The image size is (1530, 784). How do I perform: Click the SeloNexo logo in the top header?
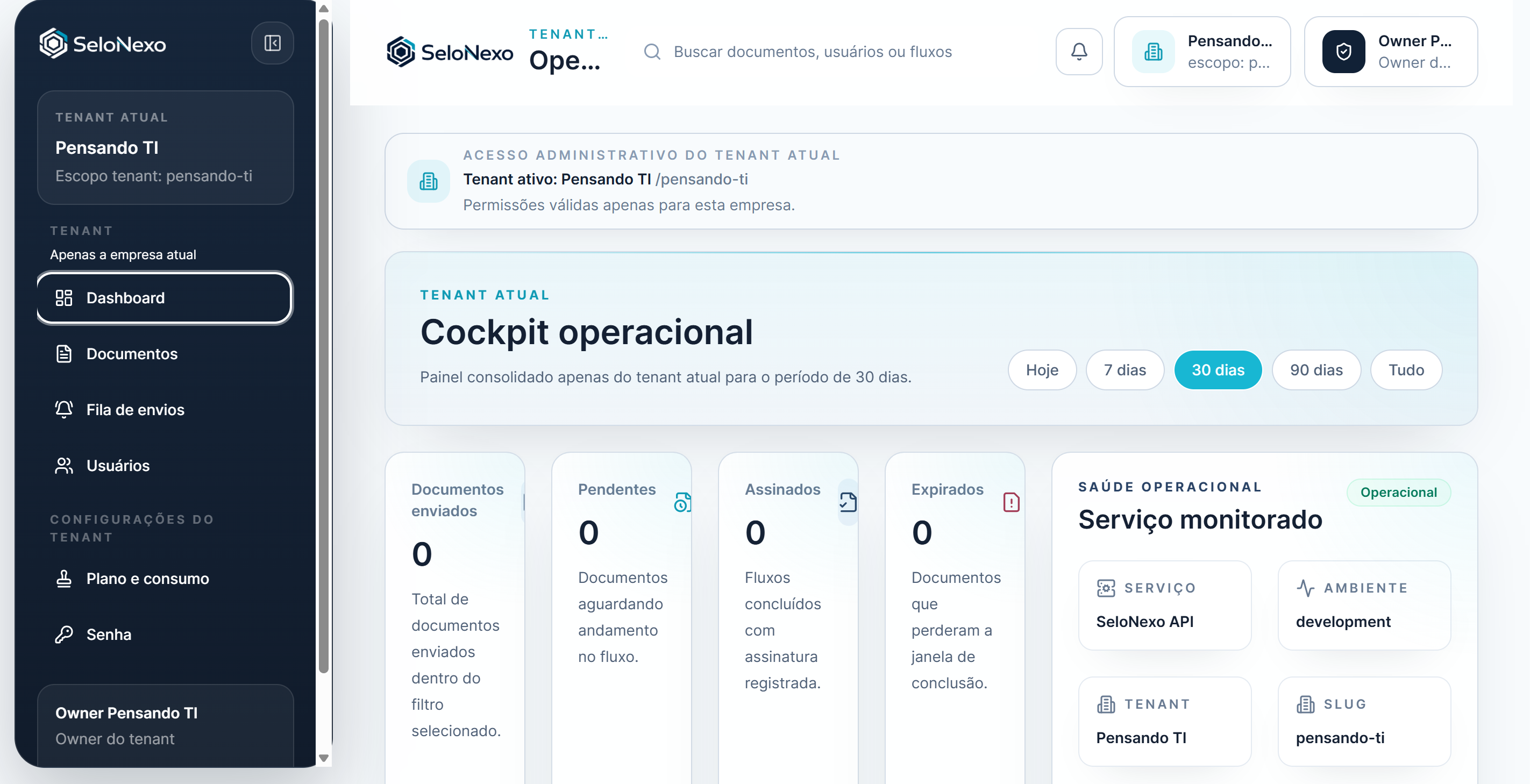click(x=450, y=52)
